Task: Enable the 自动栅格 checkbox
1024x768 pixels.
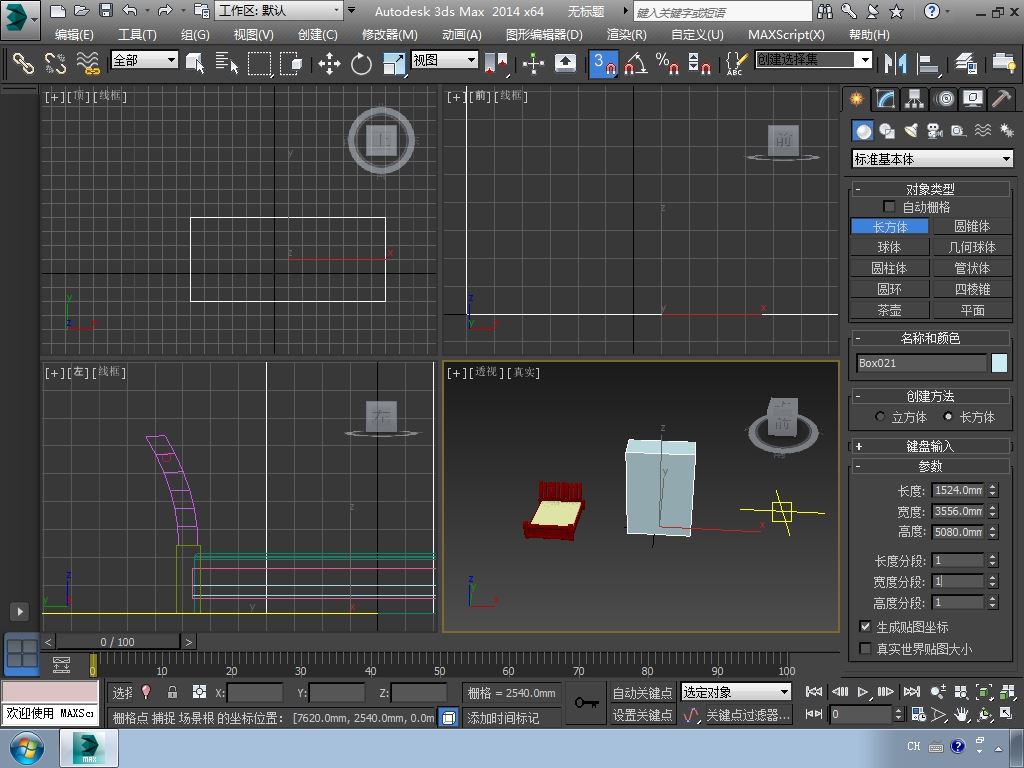Action: click(x=889, y=207)
